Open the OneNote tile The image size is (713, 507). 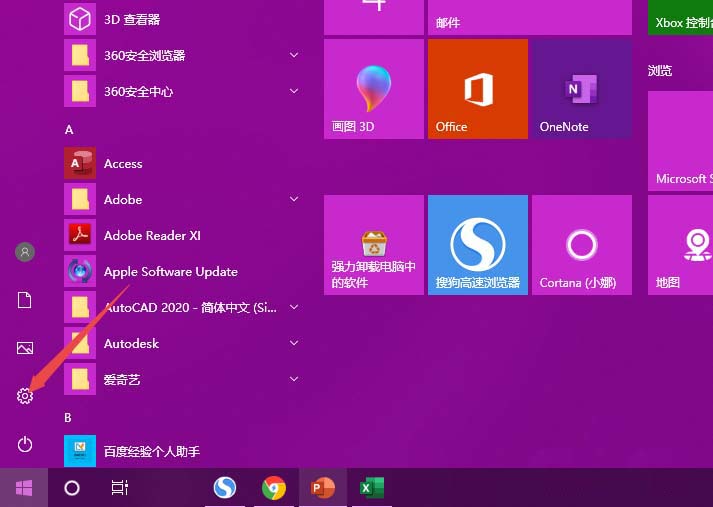click(581, 89)
